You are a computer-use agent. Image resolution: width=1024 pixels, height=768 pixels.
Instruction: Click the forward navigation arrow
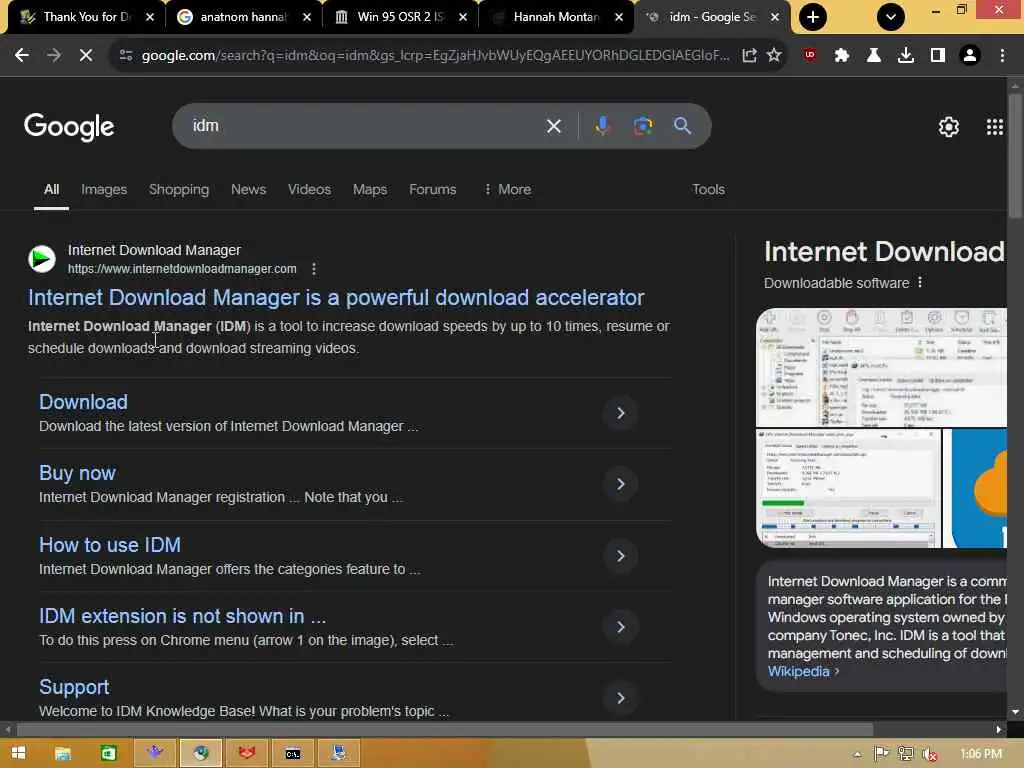tap(54, 56)
